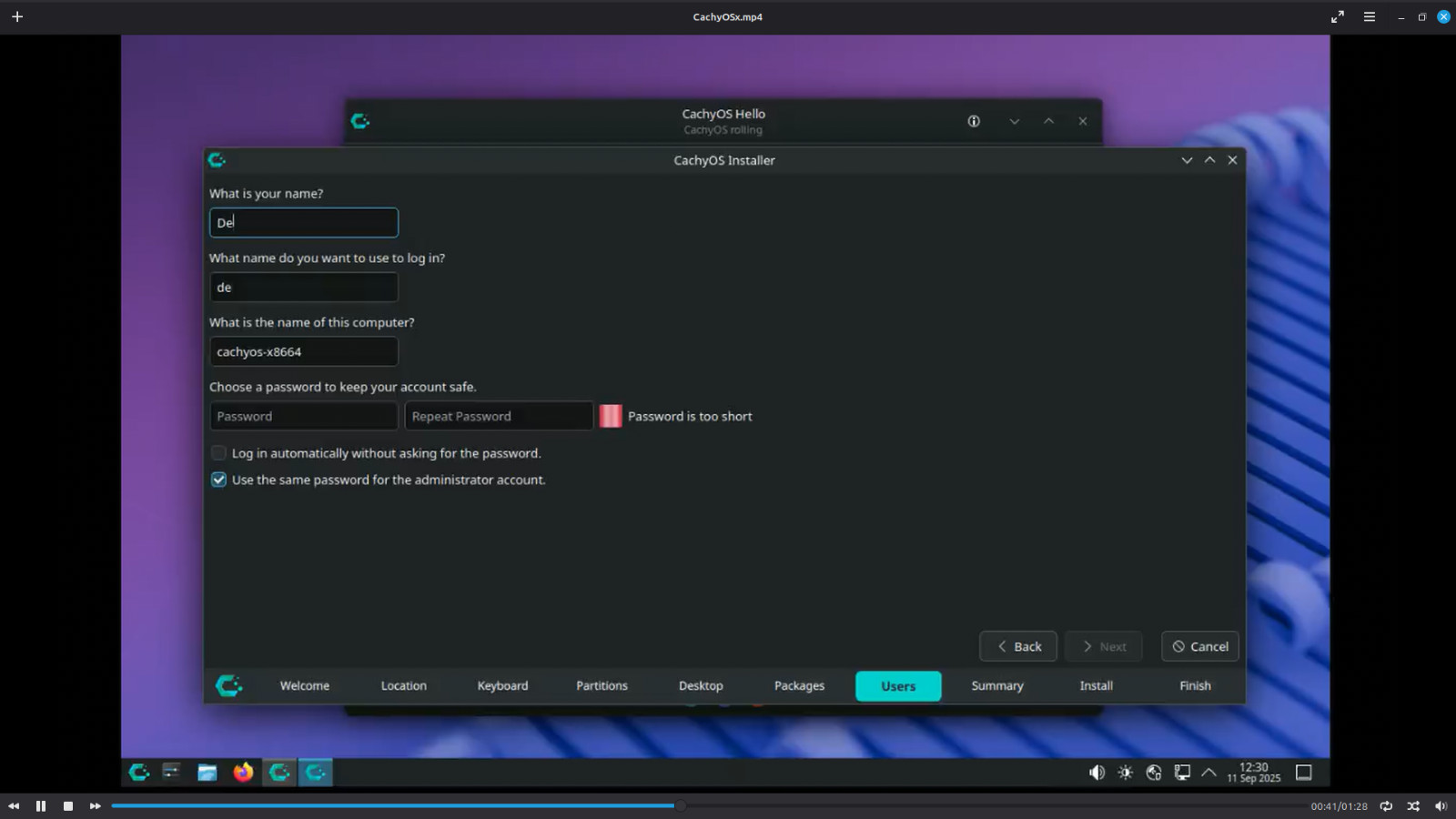Click the Password input field

pos(304,417)
